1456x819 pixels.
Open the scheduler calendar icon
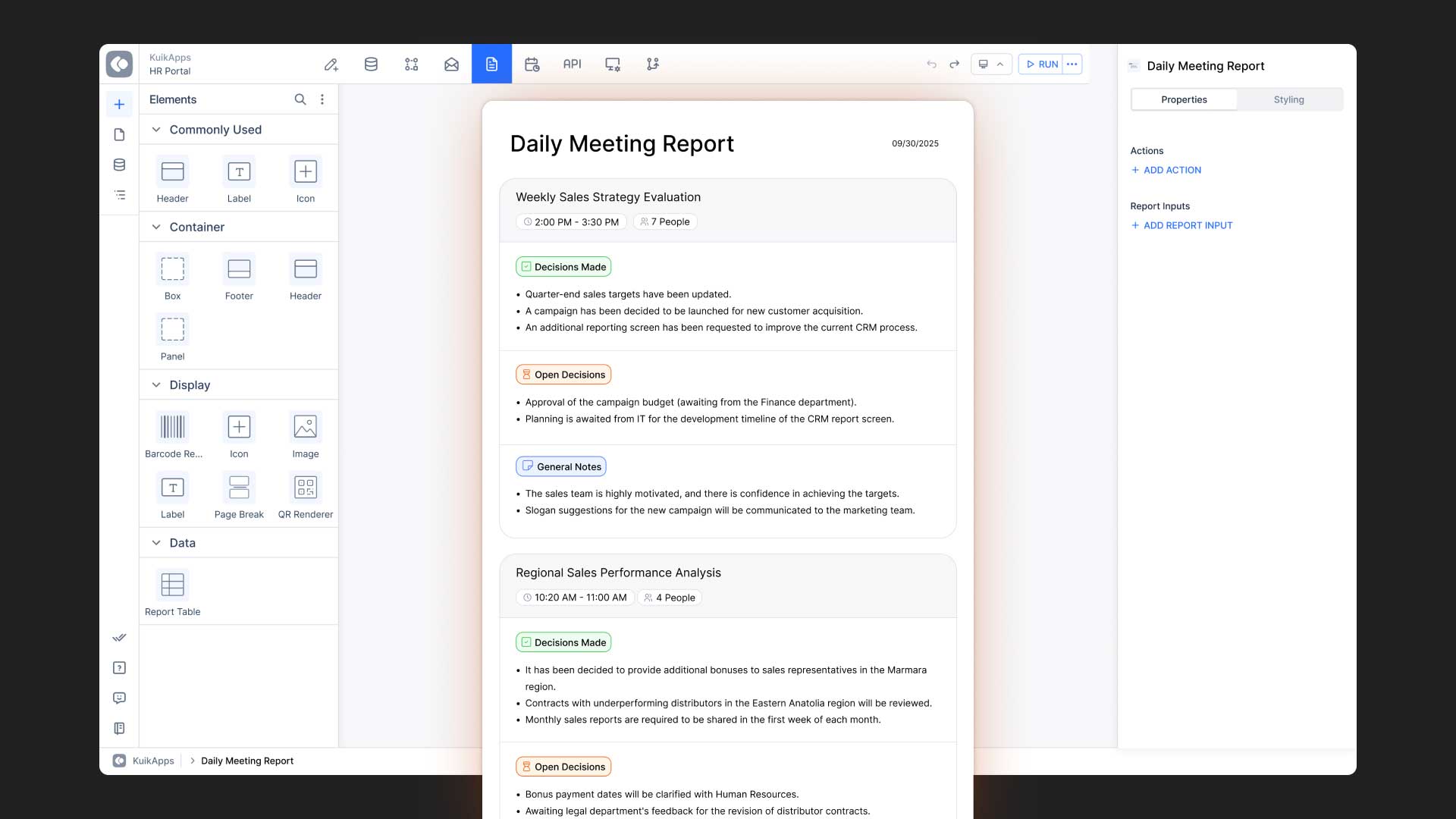(532, 64)
